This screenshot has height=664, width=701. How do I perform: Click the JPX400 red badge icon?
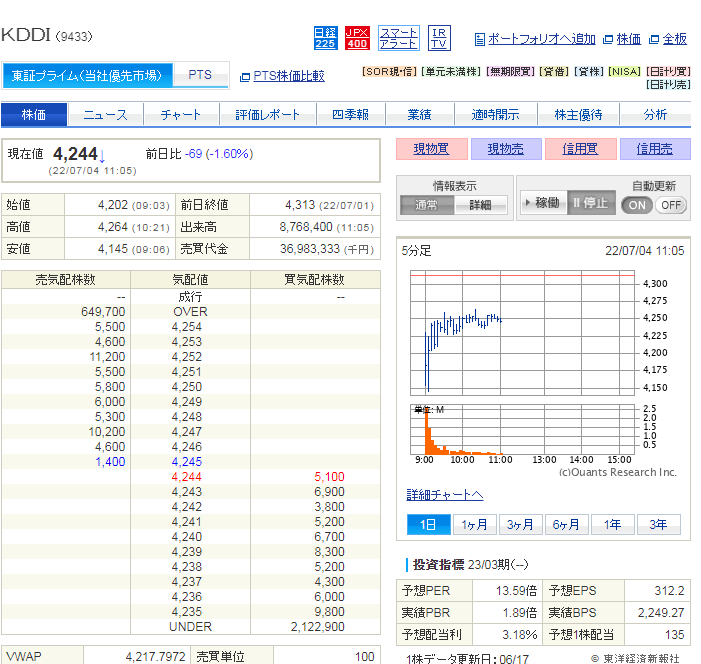coord(357,38)
